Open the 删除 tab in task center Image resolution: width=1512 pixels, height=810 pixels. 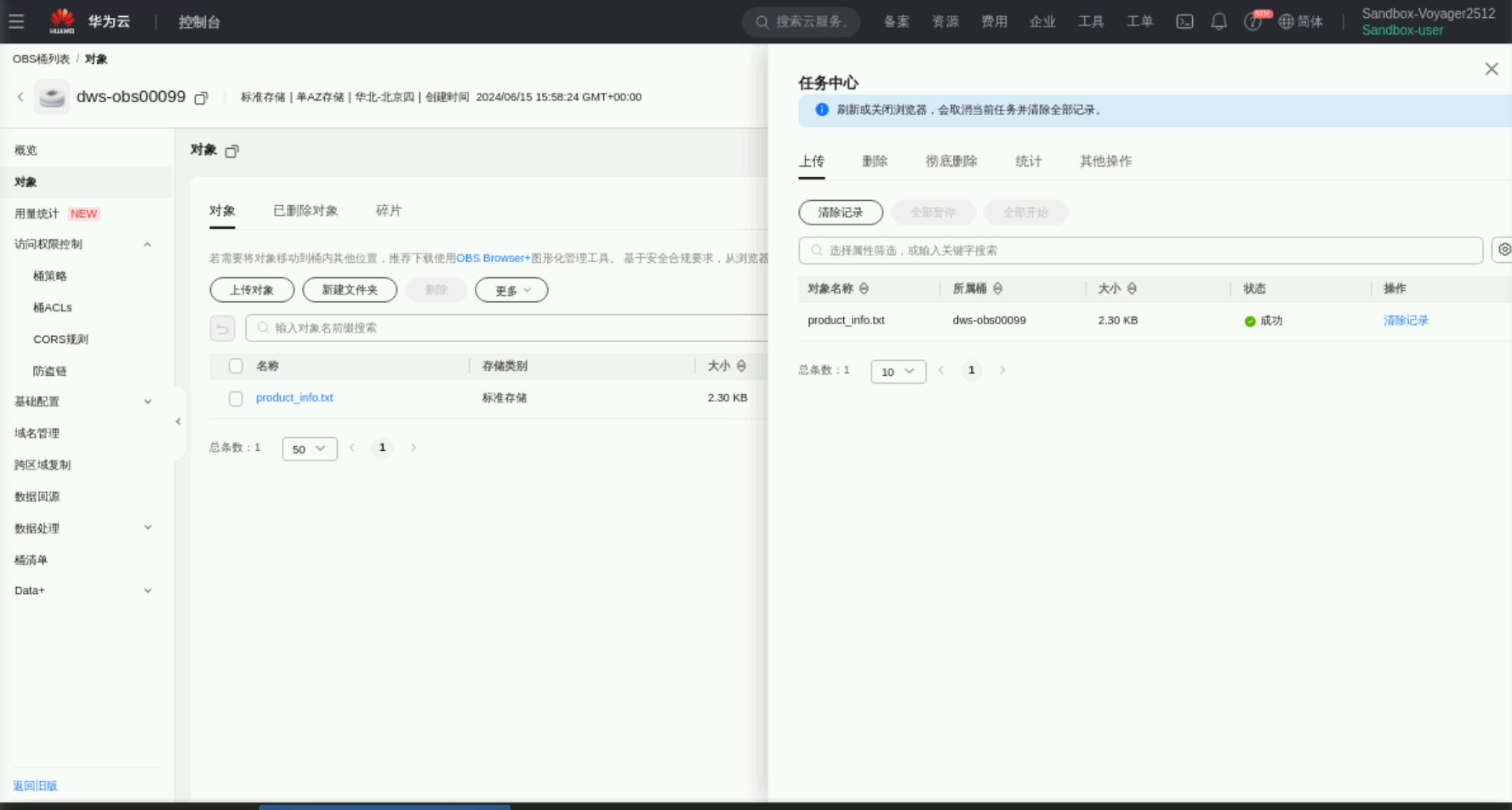pos(875,162)
